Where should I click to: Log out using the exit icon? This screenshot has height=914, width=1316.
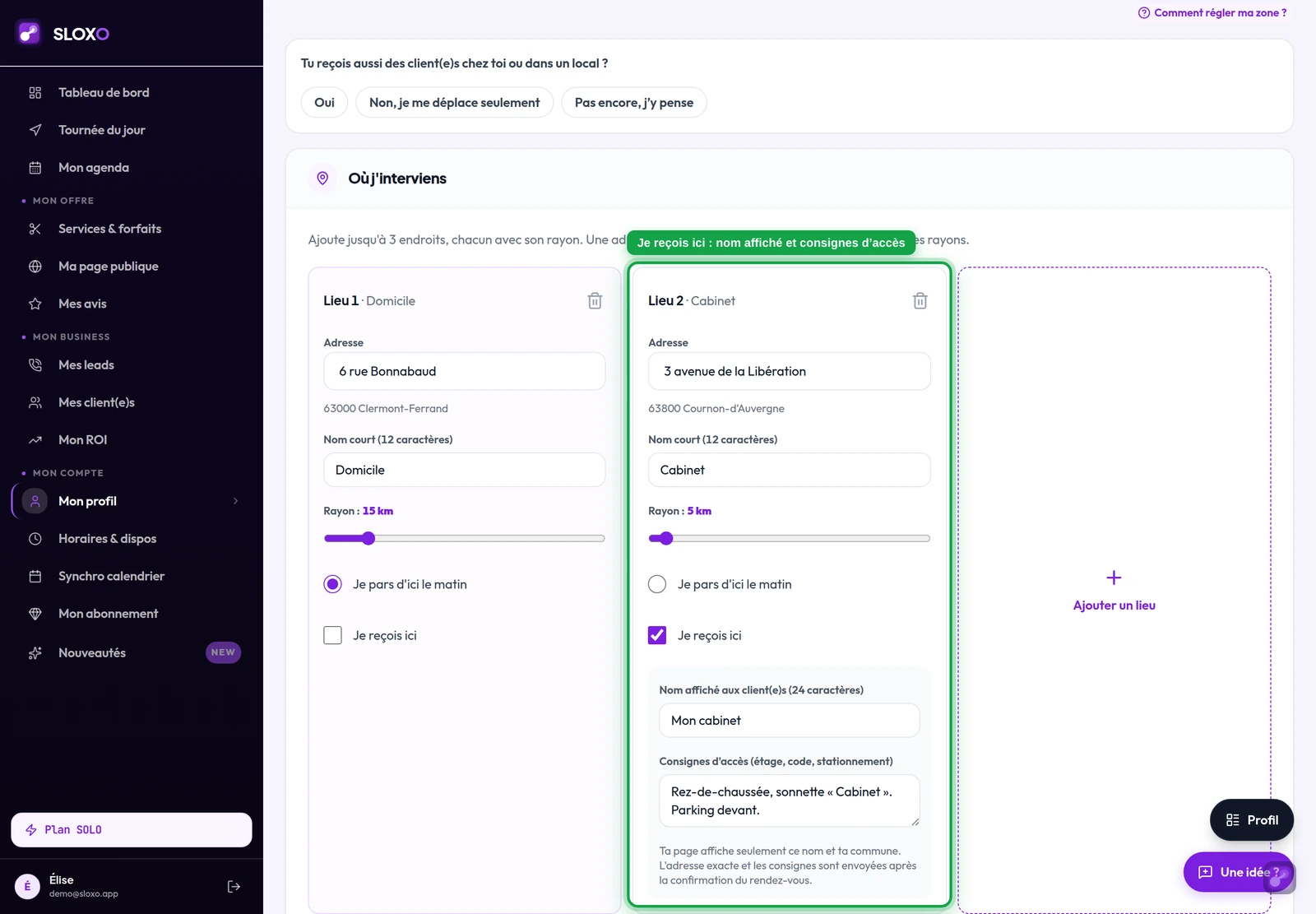click(234, 887)
